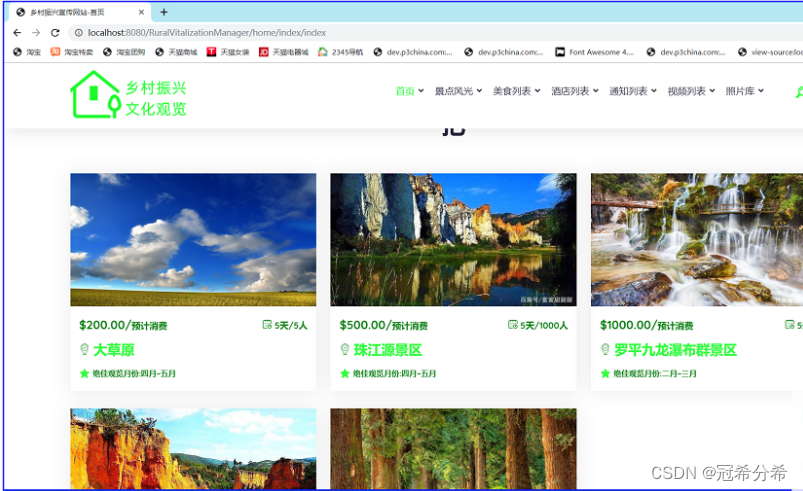
Task: Click the star icon on 珠江源景区 card
Action: (345, 373)
